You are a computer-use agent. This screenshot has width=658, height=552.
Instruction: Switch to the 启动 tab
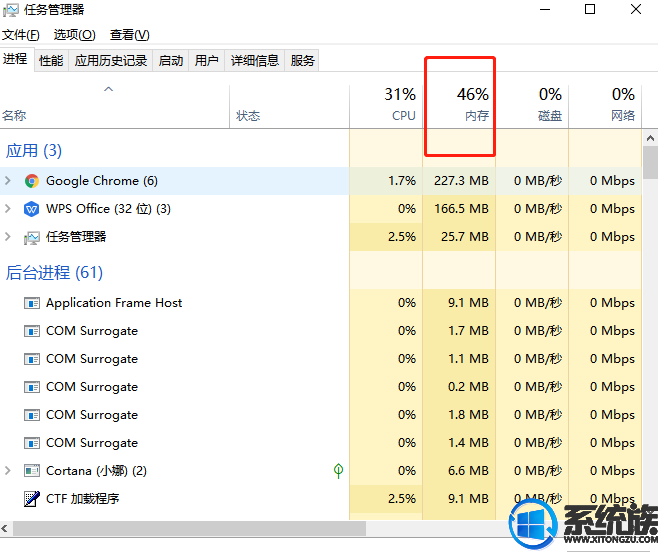171,60
